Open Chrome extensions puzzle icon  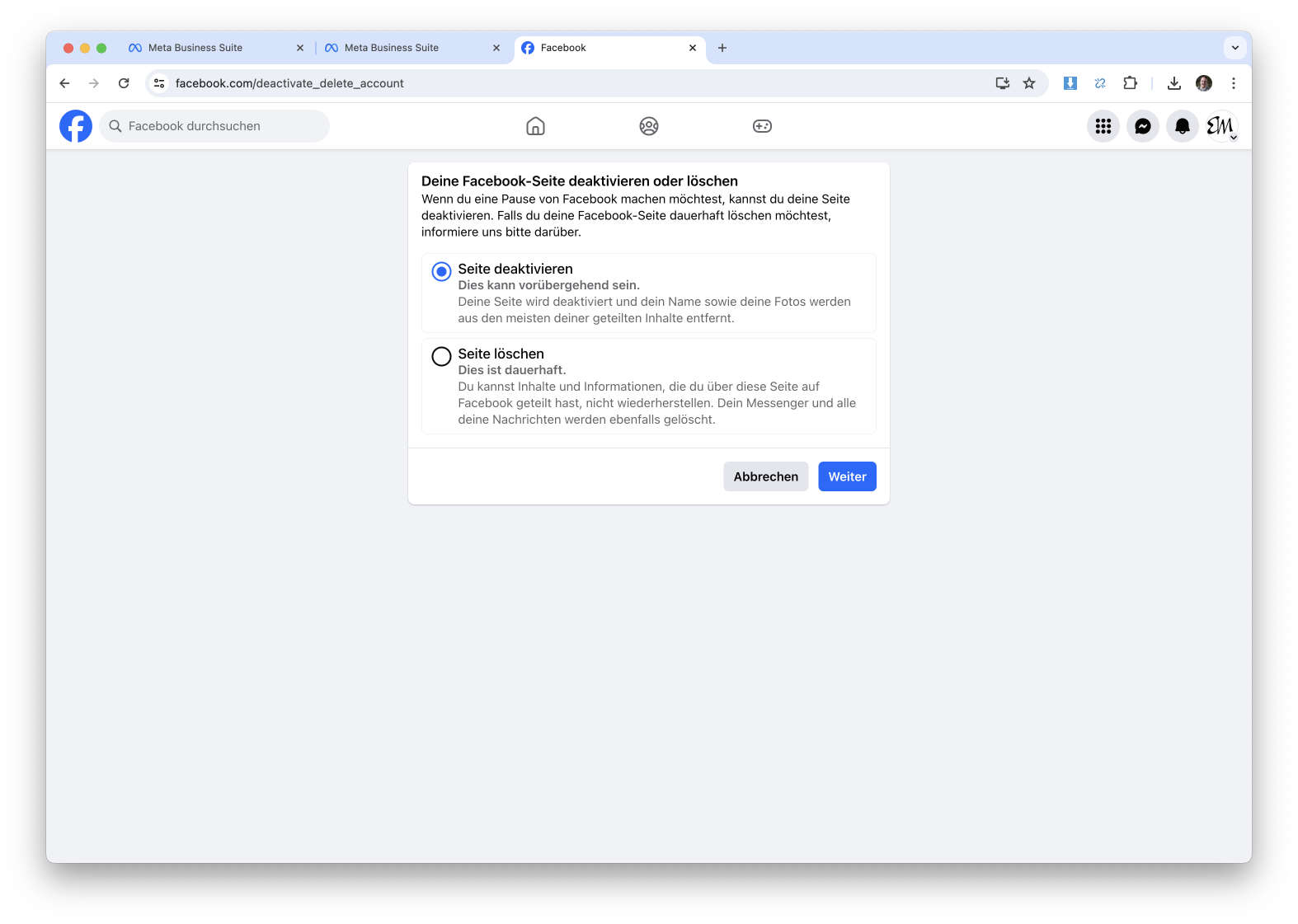1130,83
